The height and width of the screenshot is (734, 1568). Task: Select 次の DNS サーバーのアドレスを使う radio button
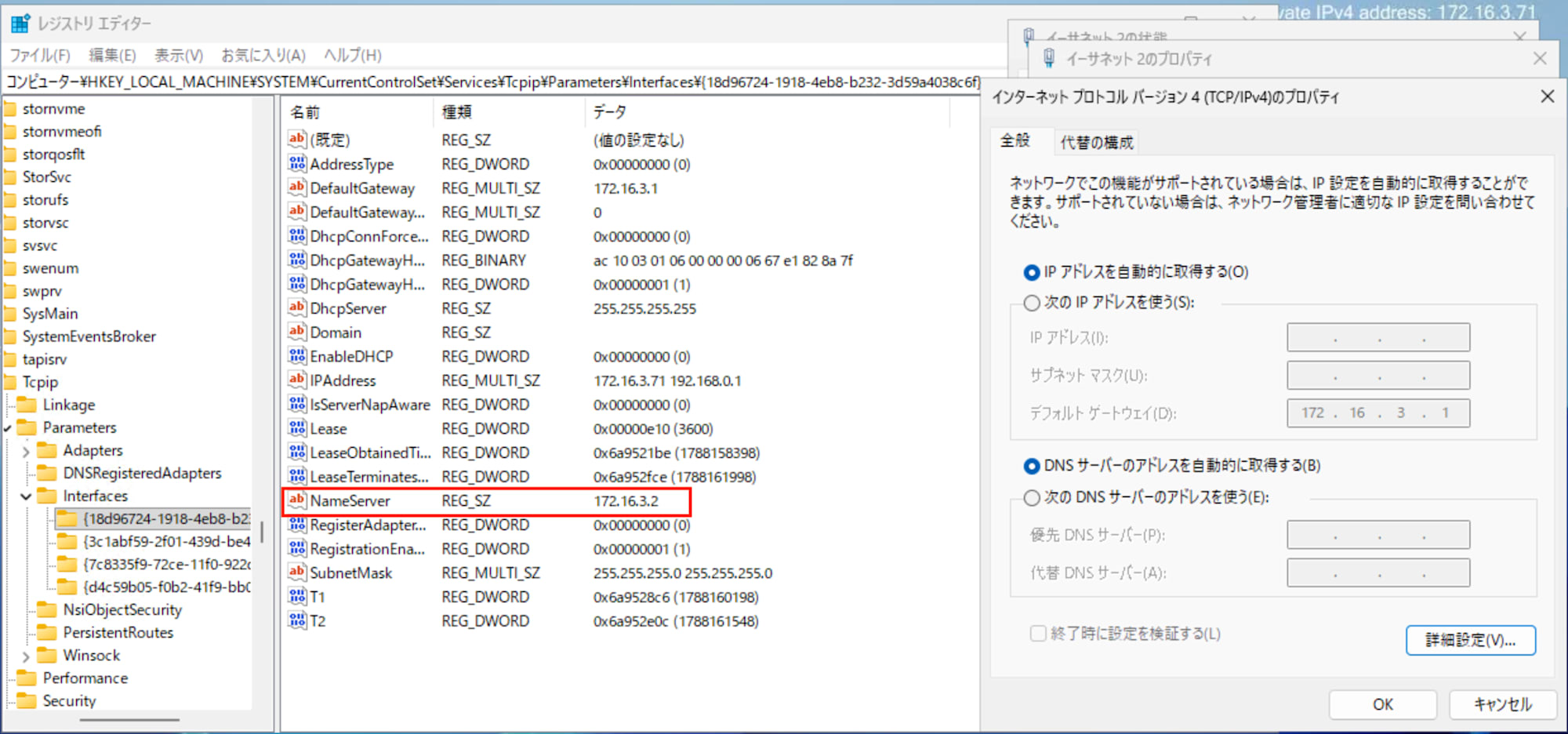tap(1032, 497)
